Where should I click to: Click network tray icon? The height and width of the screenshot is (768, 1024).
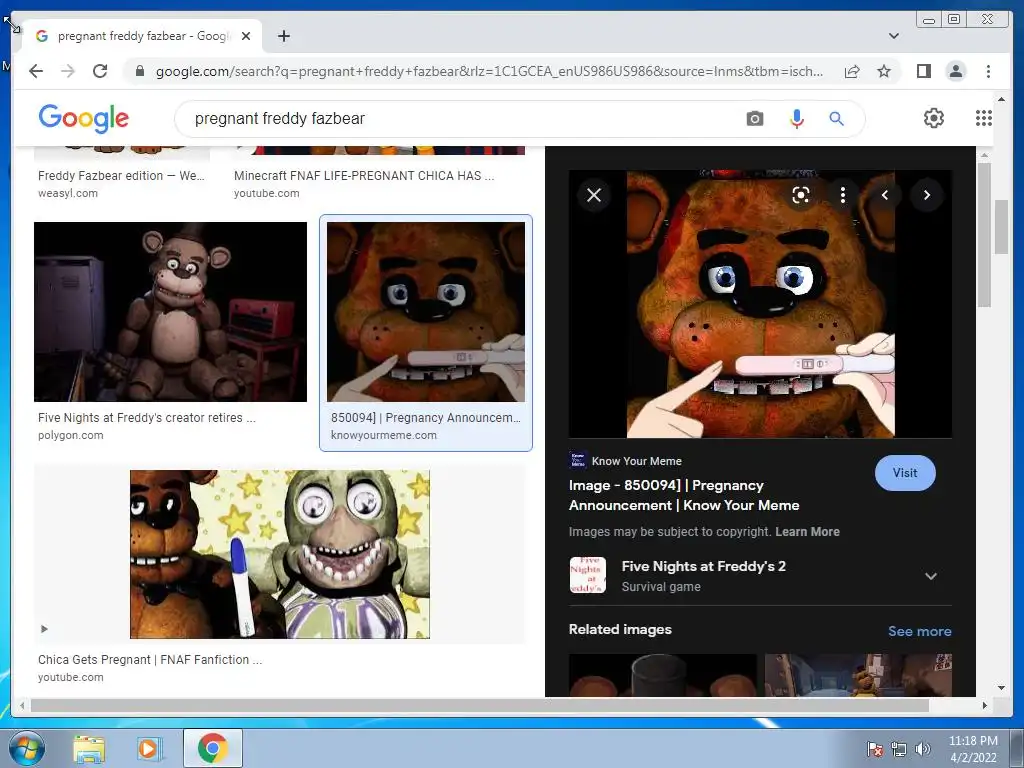click(x=899, y=749)
